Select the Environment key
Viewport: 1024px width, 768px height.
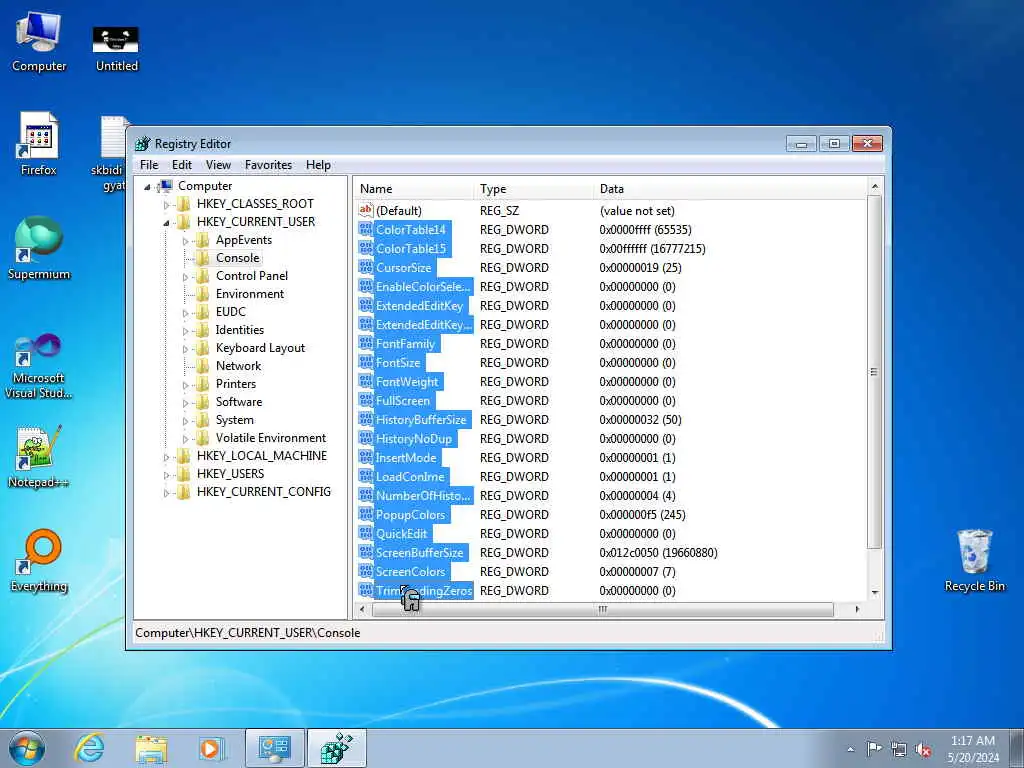click(250, 294)
